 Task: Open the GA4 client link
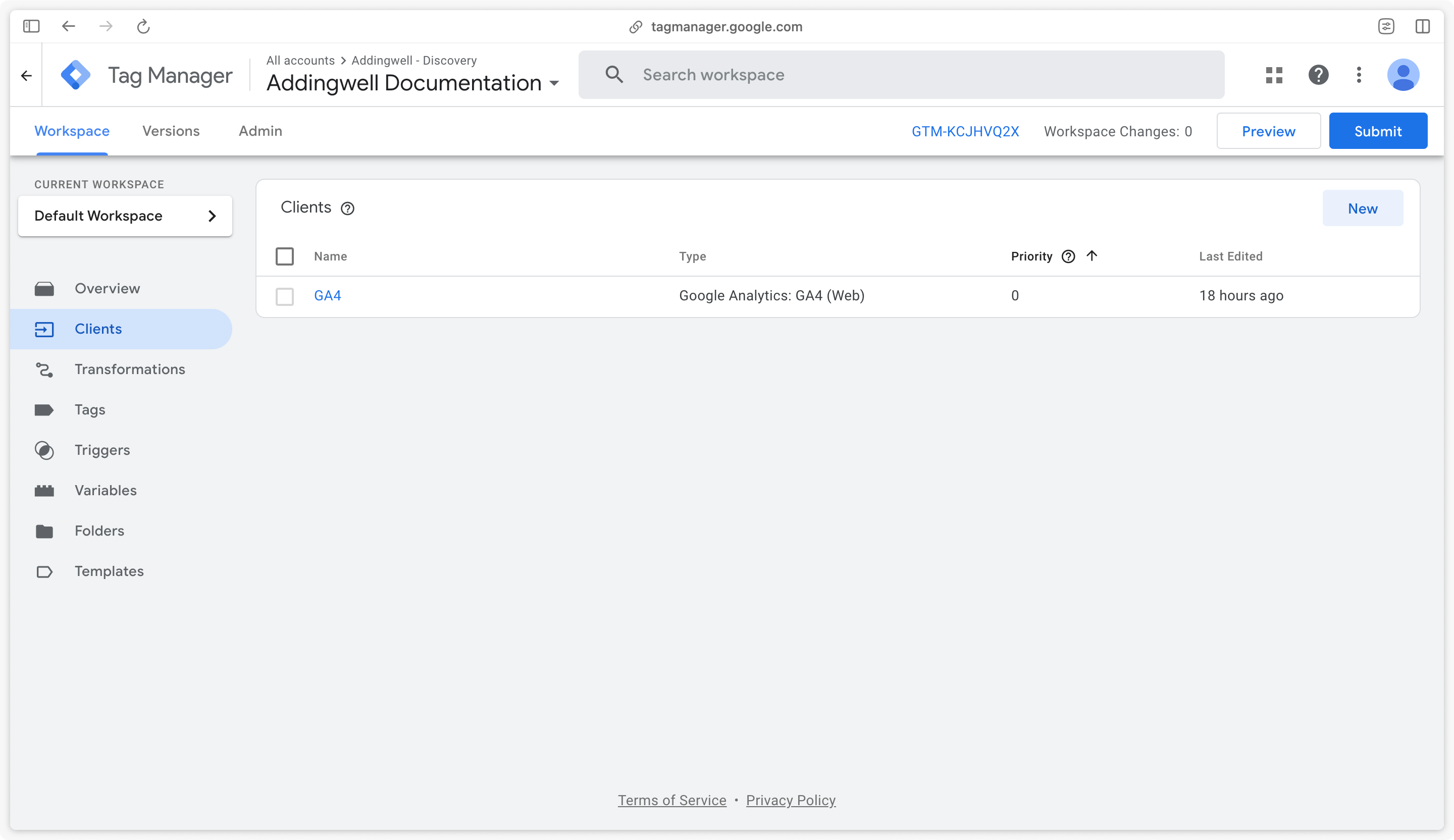coord(328,295)
